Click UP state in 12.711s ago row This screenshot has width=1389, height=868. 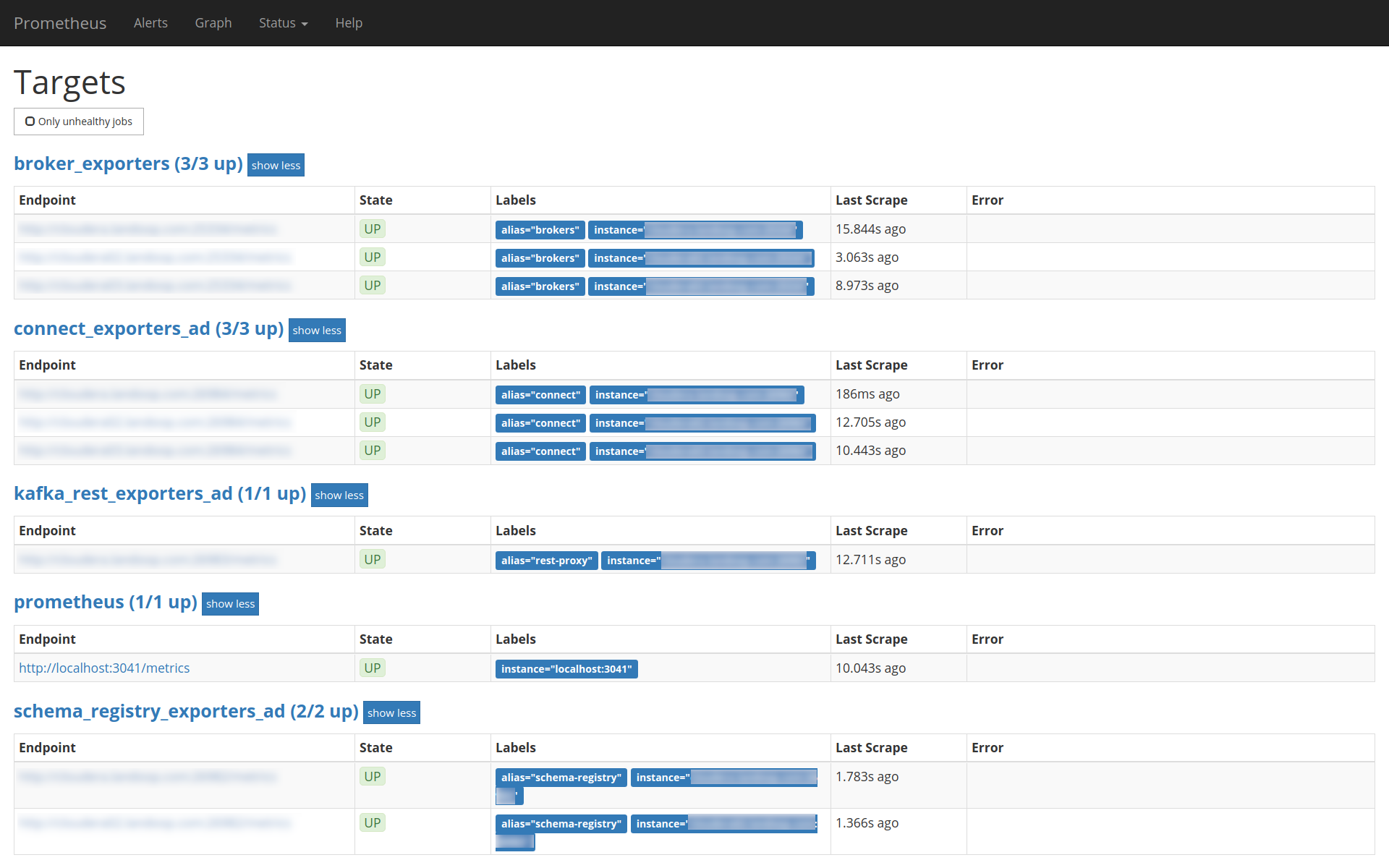click(373, 560)
